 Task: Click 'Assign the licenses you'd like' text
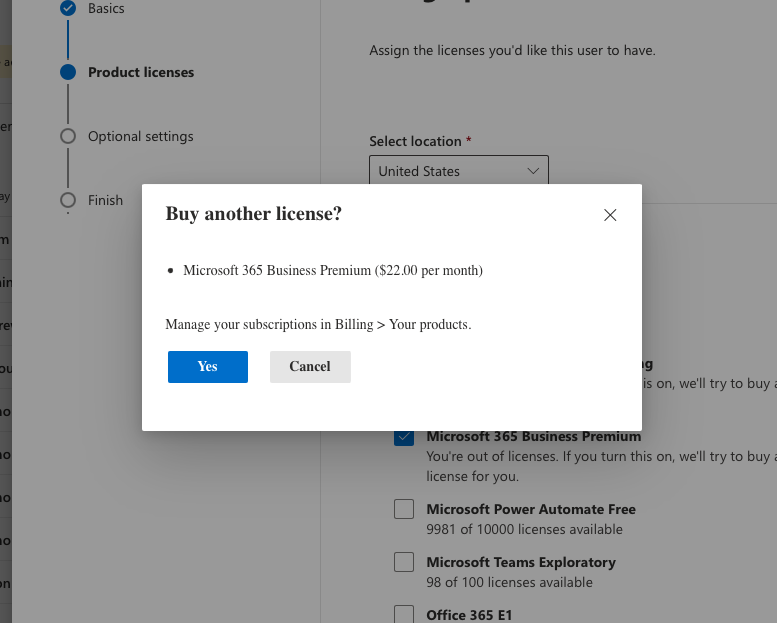[x=512, y=51]
